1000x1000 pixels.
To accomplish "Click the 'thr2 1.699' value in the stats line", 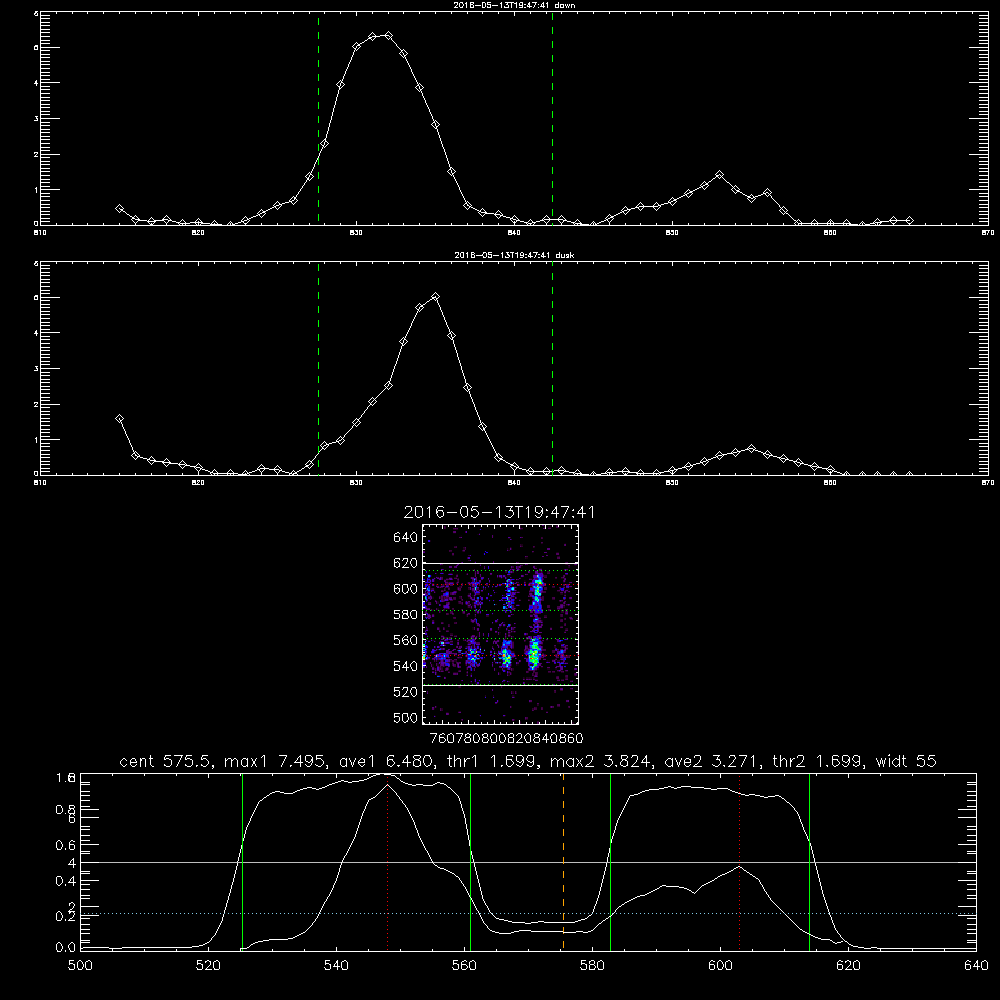I will coord(820,761).
